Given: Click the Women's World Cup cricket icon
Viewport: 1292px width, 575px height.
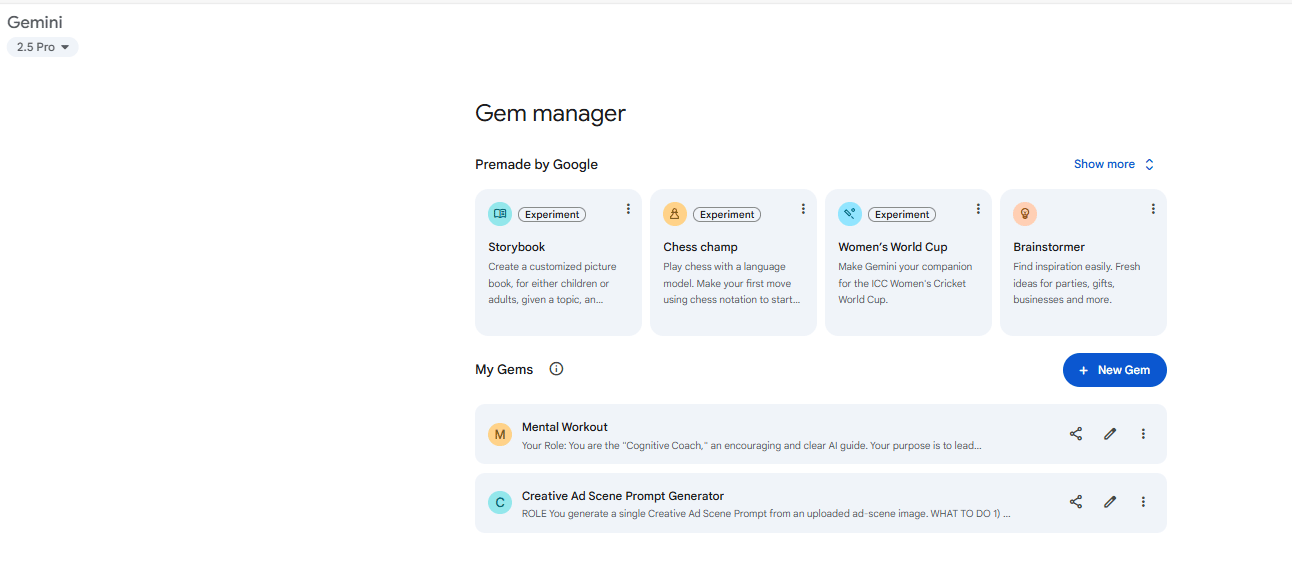Looking at the screenshot, I should 850,214.
